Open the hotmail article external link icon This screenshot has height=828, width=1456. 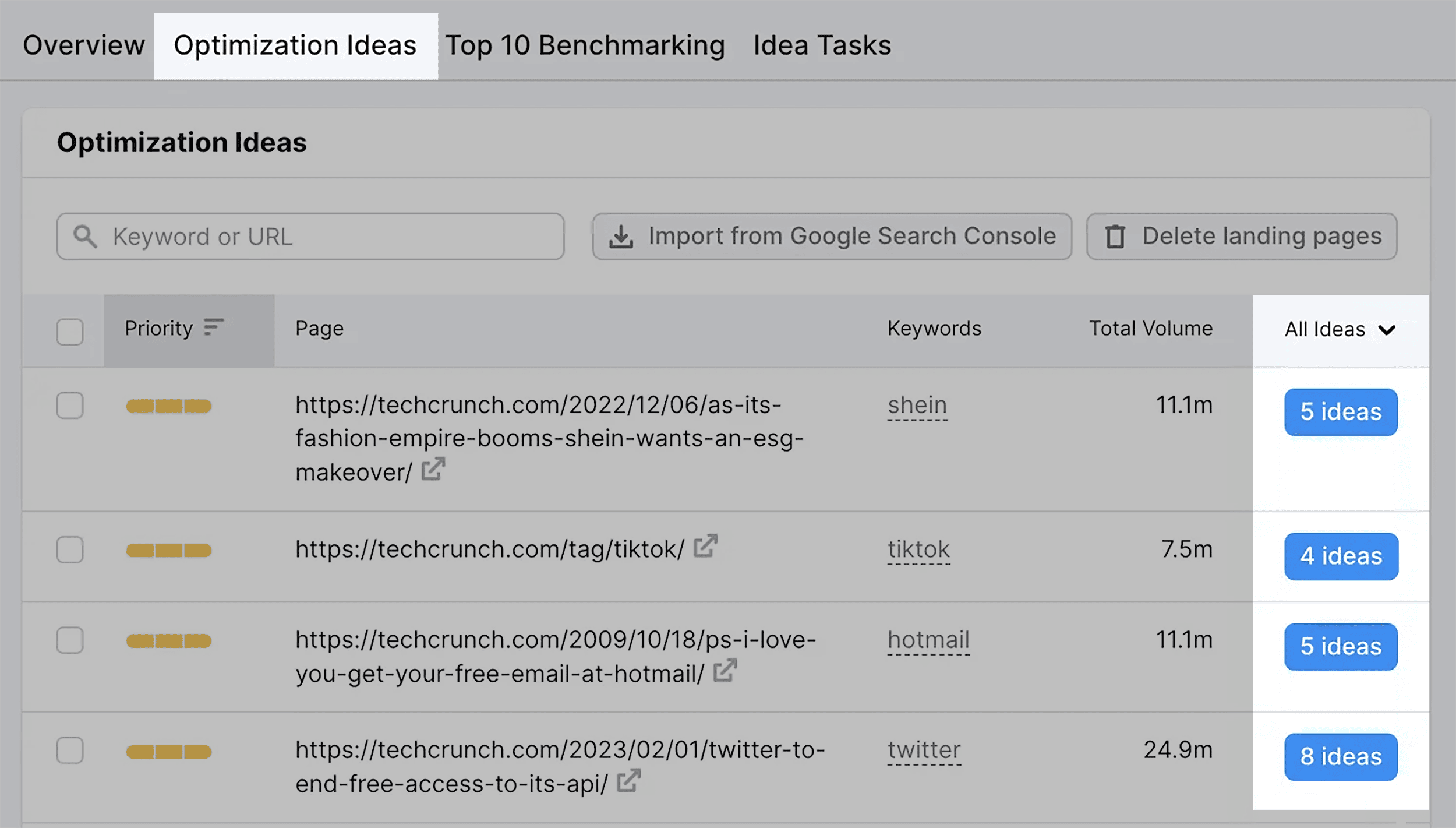tap(724, 671)
